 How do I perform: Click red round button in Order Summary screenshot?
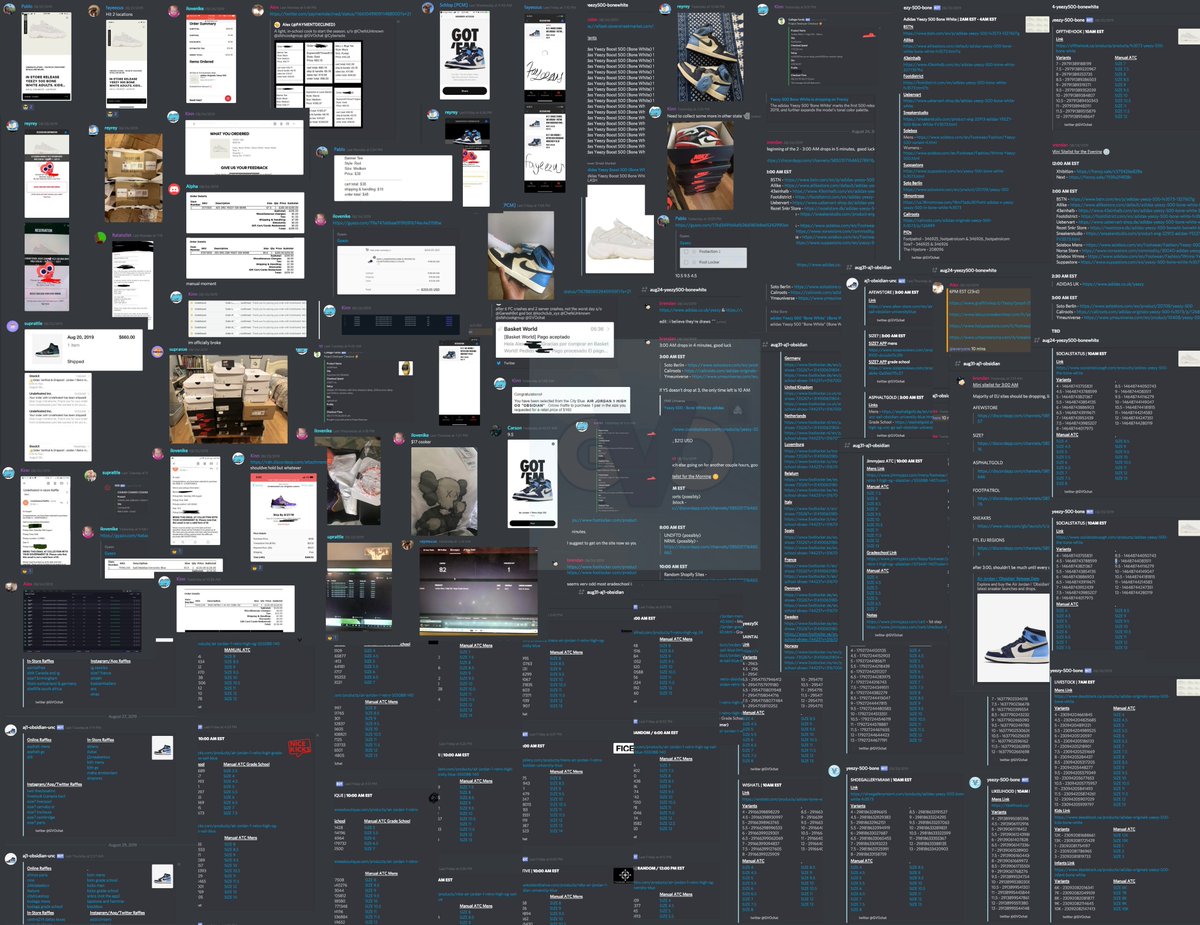(228, 98)
